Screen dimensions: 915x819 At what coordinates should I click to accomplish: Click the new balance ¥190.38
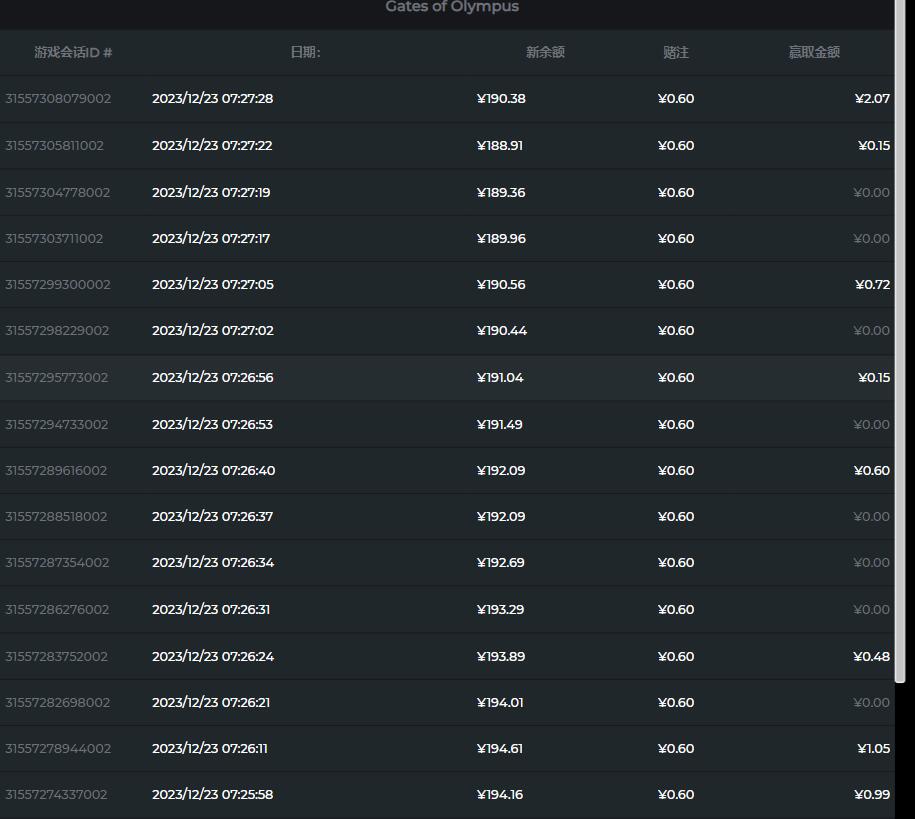(501, 99)
